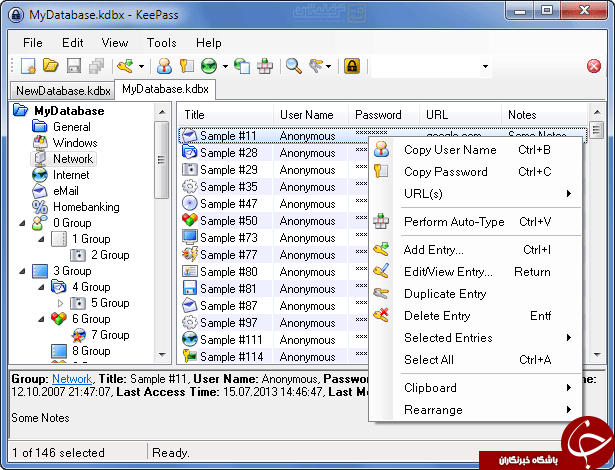Image resolution: width=615 pixels, height=470 pixels.
Task: Click the Copy URL to clipboard icon
Action: tap(242, 66)
